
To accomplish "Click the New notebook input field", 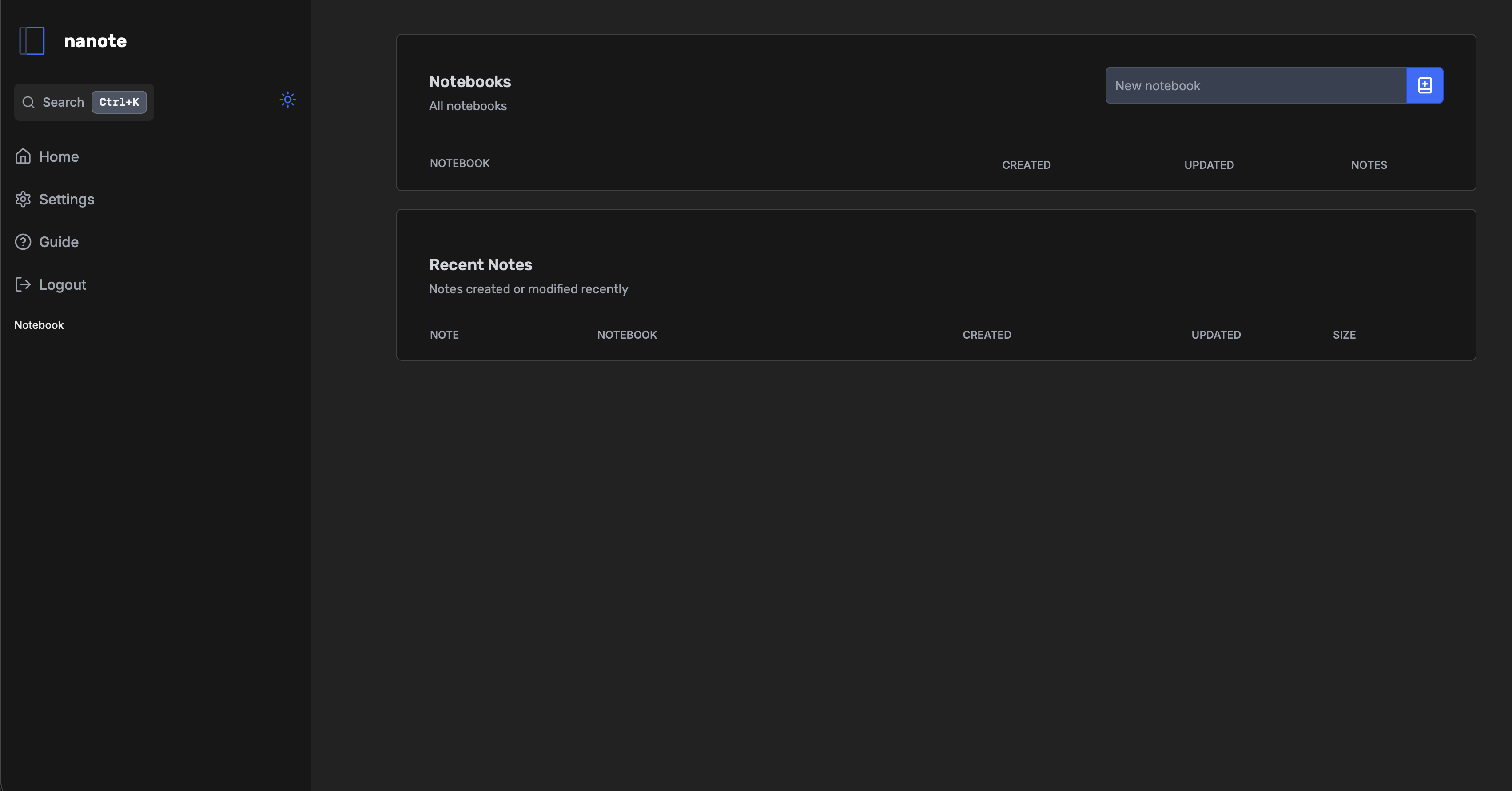I will coord(1233,85).
